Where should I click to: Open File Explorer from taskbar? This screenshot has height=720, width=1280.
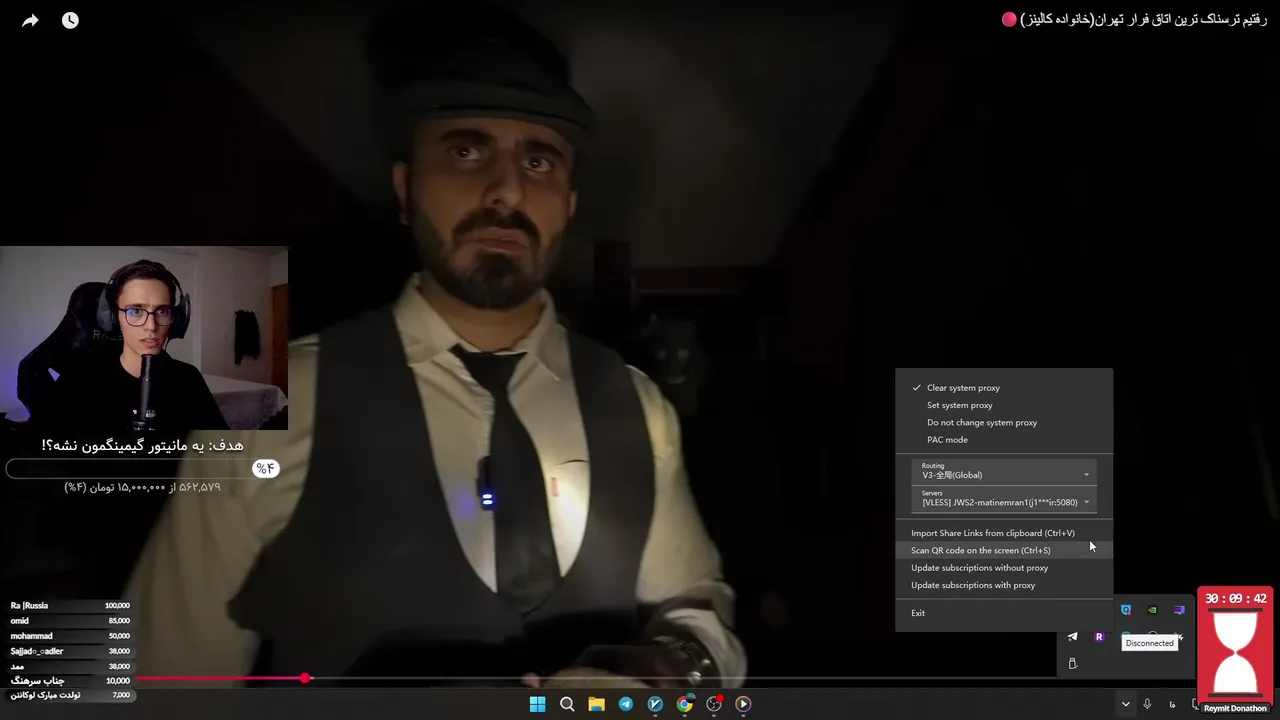click(x=596, y=704)
